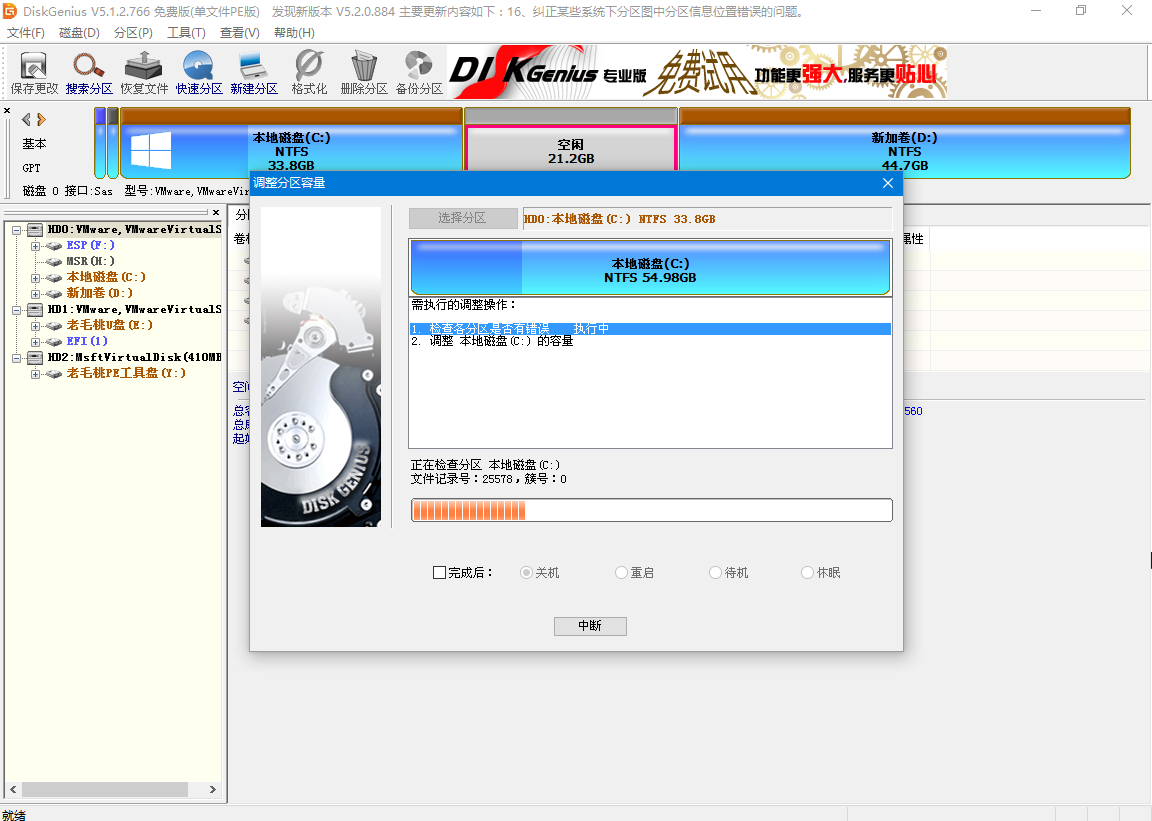Image resolution: width=1152 pixels, height=821 pixels.
Task: Open the 帮助(H) menu
Action: tap(294, 33)
